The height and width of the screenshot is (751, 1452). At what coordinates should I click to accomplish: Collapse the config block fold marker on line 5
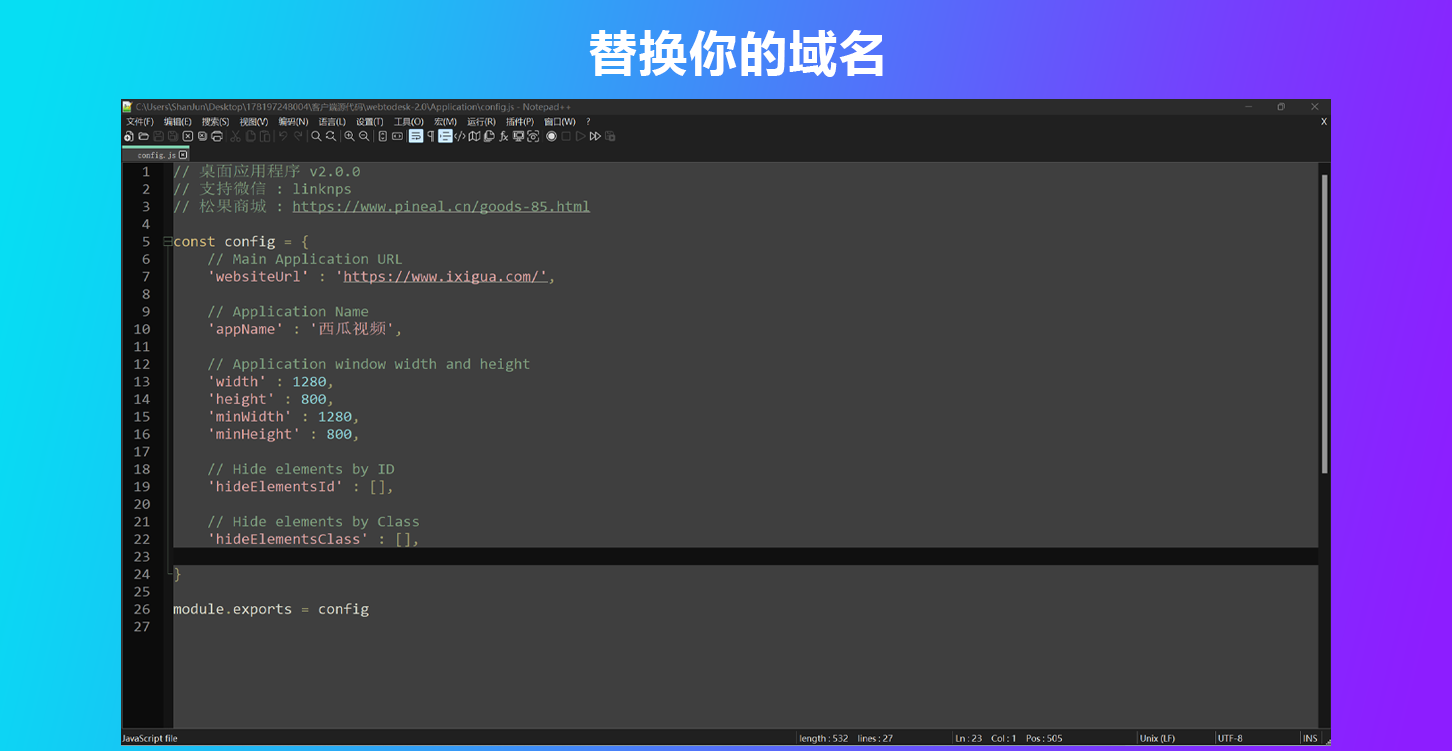point(167,242)
